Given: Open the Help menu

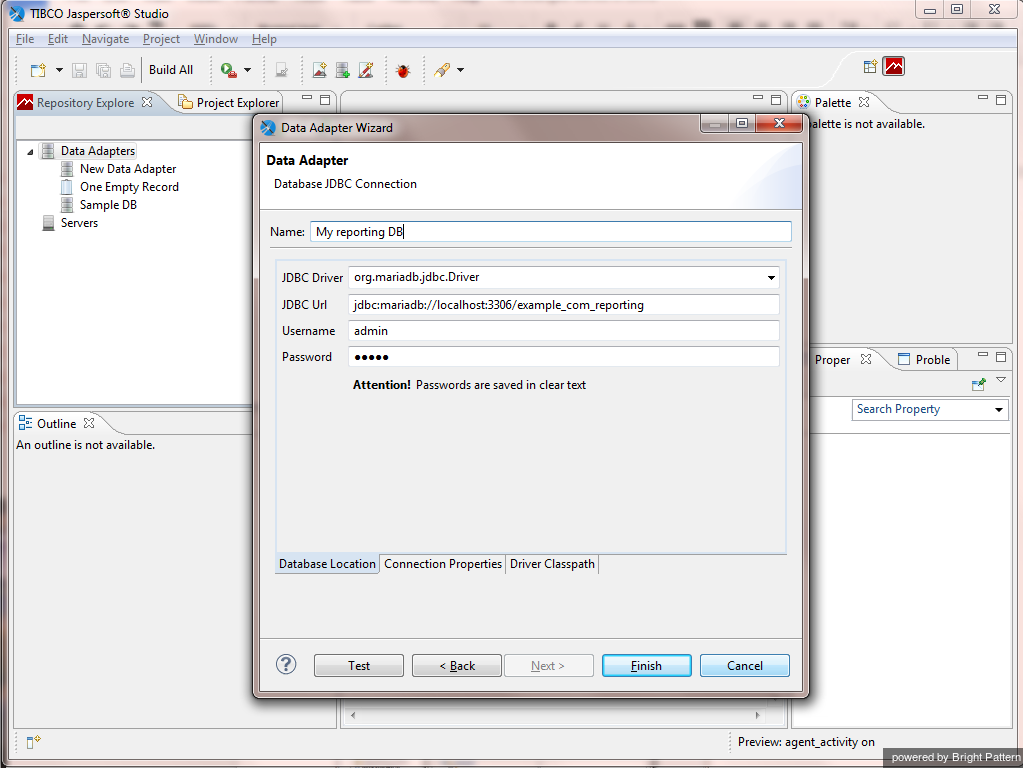Looking at the screenshot, I should (264, 39).
